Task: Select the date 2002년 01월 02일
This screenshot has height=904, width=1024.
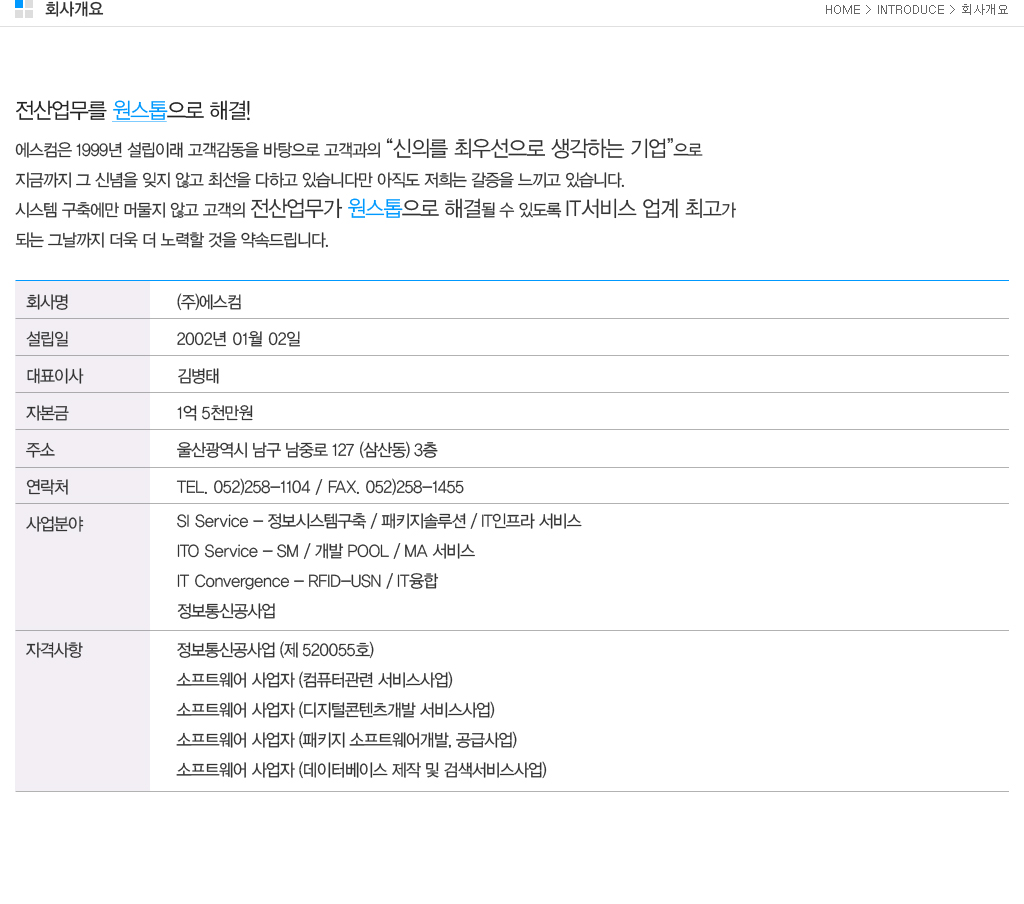Action: pyautogui.click(x=238, y=339)
